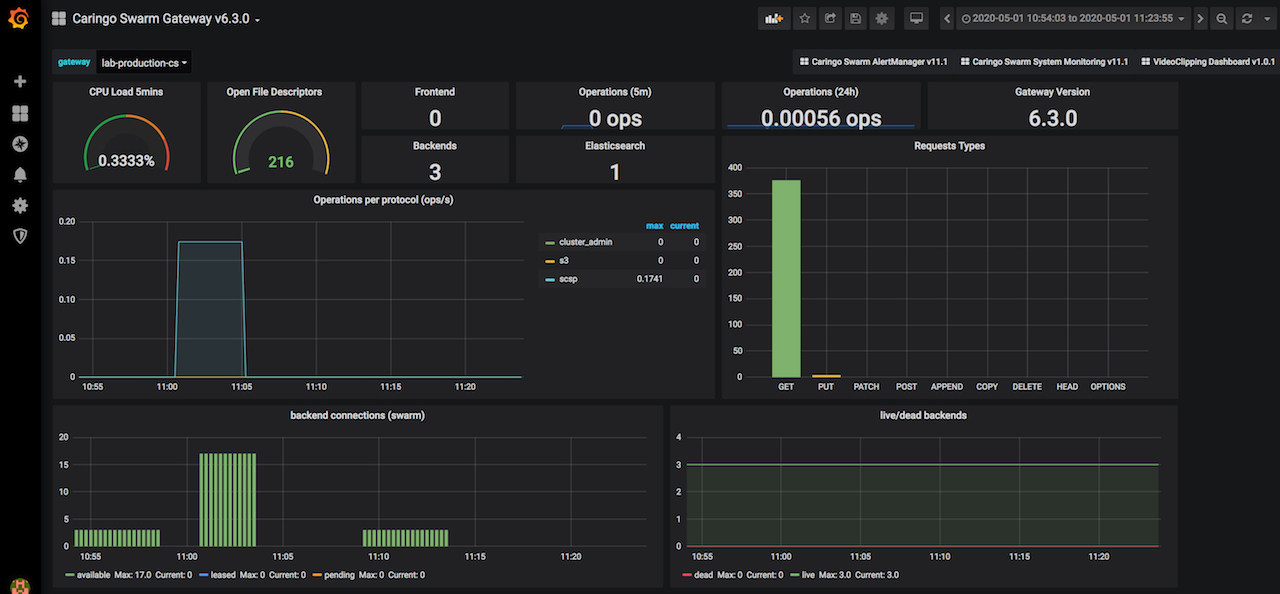This screenshot has width=1280, height=594.
Task: Open the Dashboards grid icon in sidebar
Action: [x=20, y=113]
